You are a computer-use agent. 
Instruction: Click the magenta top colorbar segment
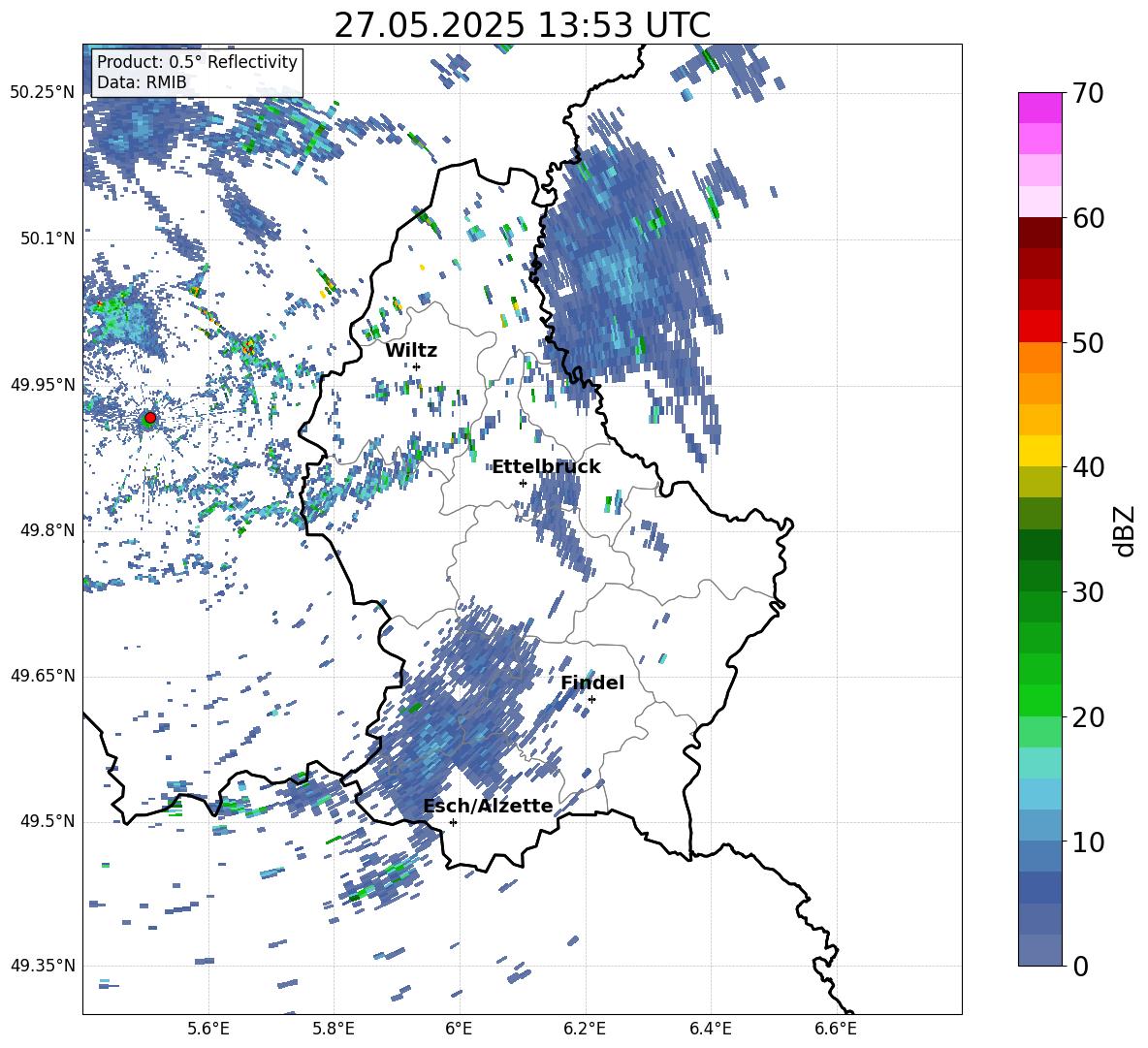1040,109
